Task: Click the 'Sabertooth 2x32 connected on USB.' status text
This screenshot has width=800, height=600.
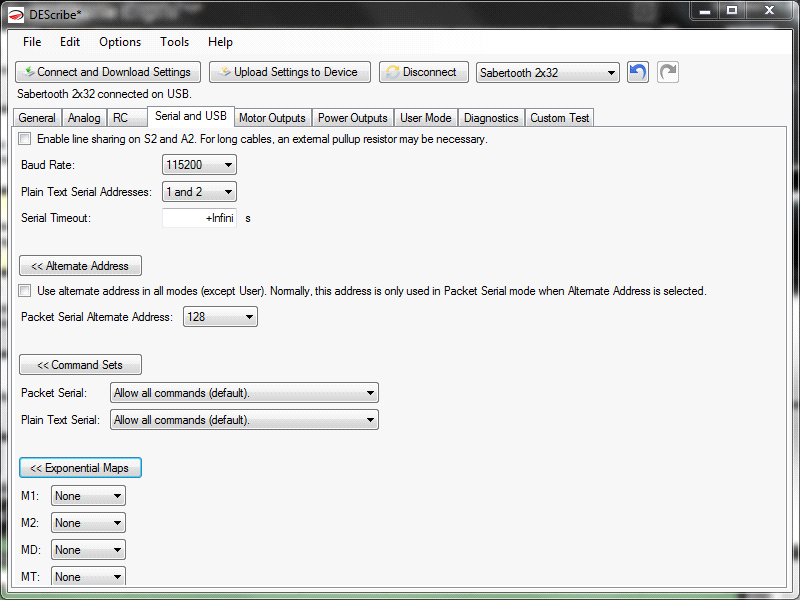Action: coord(105,94)
